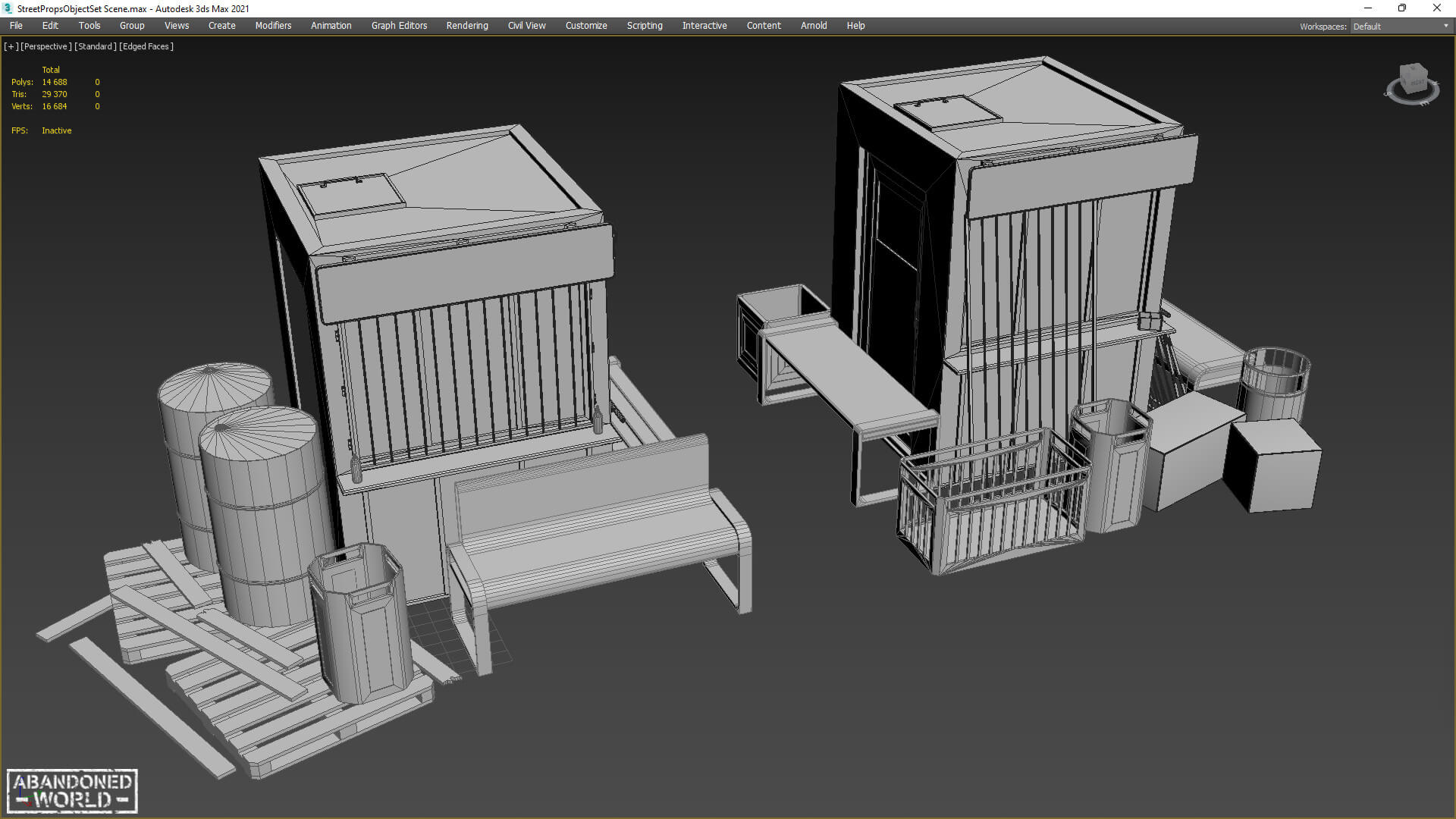Expand the Workspaces Default dropdown
The height and width of the screenshot is (819, 1456).
tap(1401, 27)
